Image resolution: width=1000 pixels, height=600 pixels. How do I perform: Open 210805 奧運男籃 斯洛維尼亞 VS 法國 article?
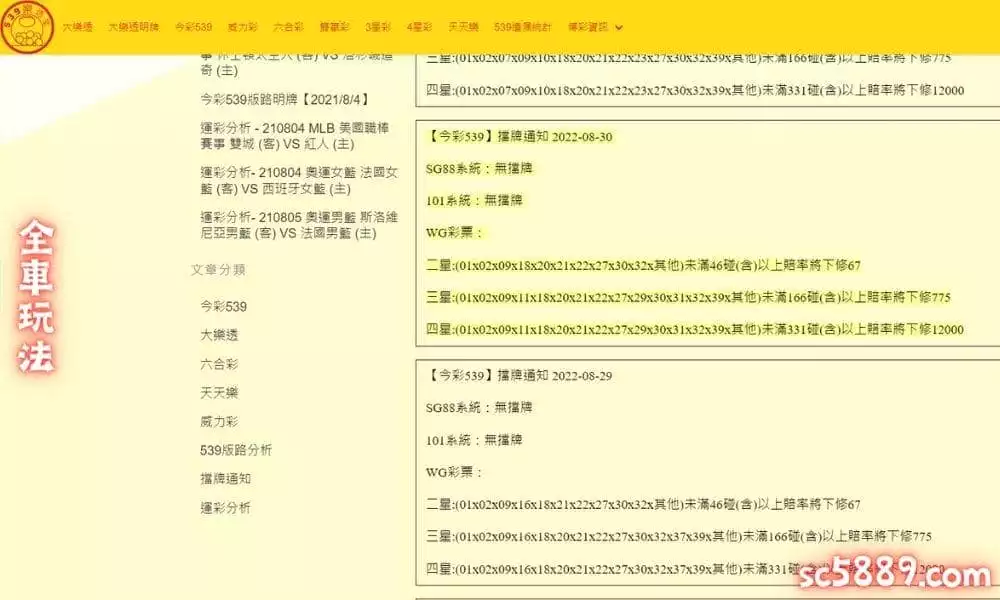point(298,225)
